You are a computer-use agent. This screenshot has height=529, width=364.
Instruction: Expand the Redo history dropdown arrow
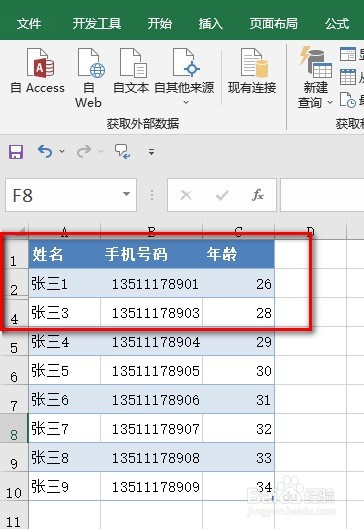click(101, 151)
